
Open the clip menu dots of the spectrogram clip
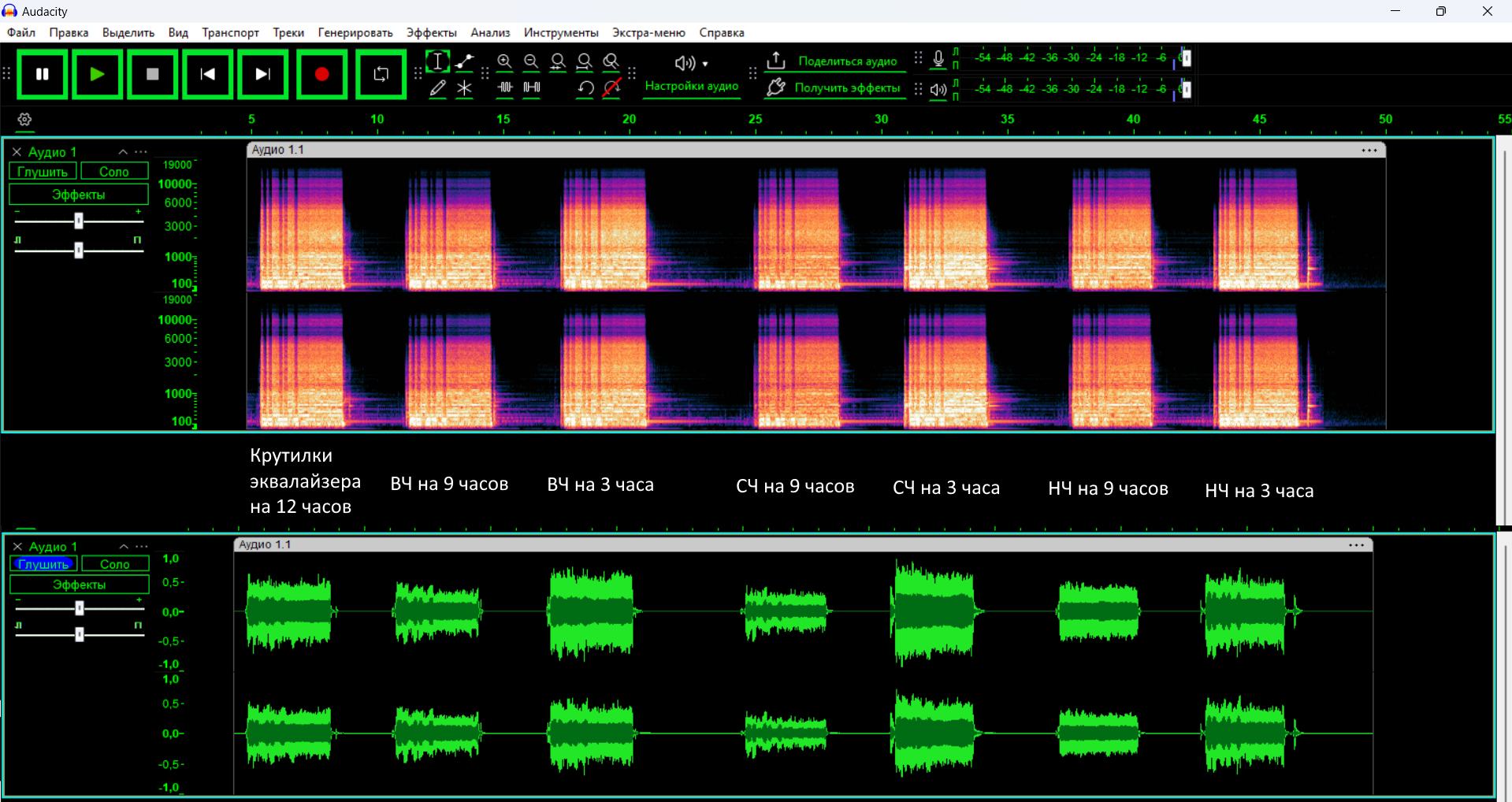tap(1369, 150)
